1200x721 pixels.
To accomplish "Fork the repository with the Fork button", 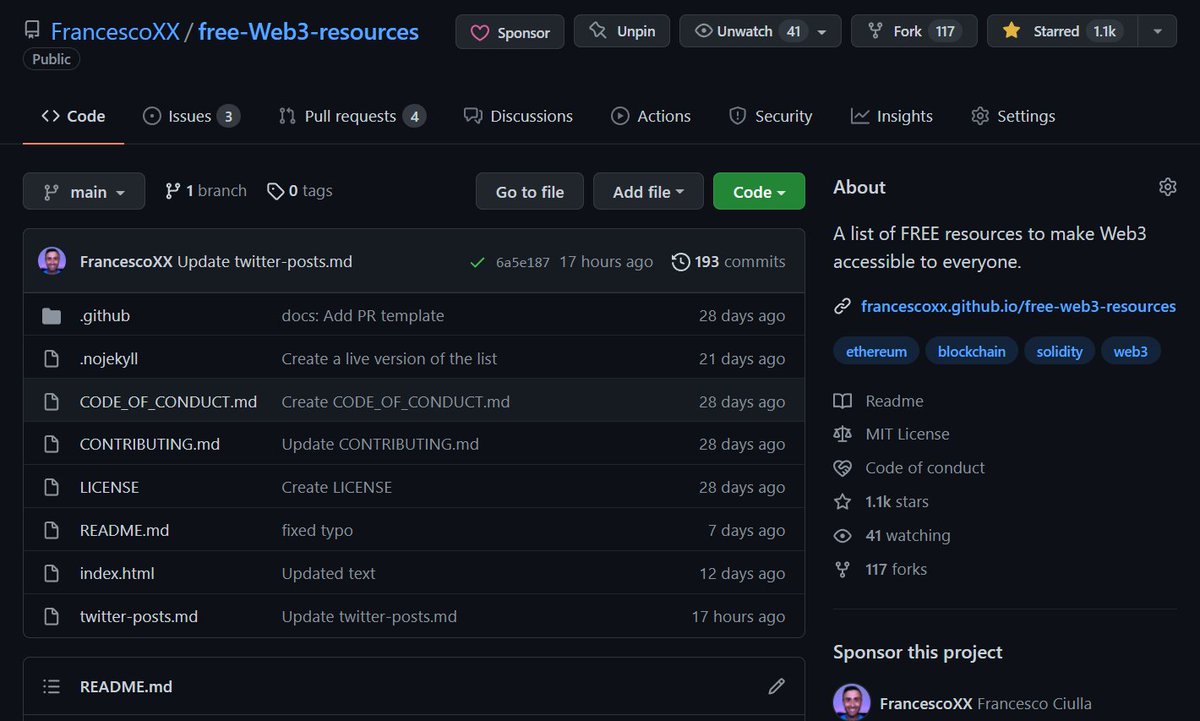I will pos(913,32).
